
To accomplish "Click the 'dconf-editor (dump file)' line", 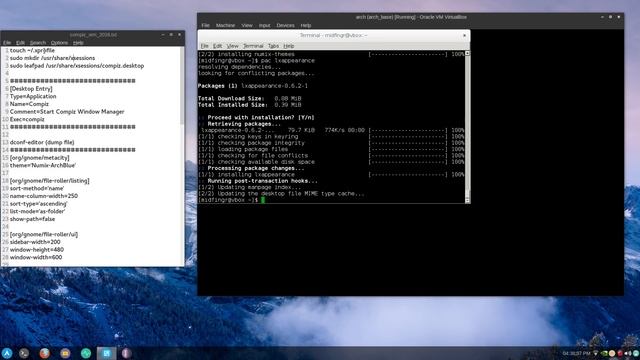I will pos(42,142).
